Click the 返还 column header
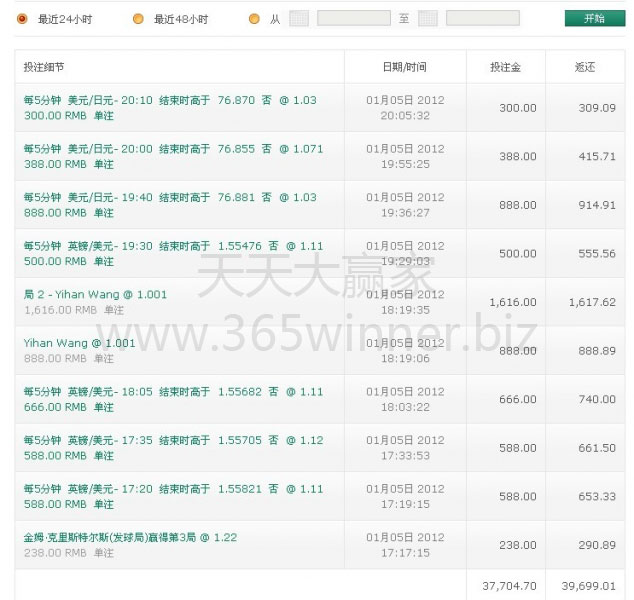Viewport: 634px width, 600px height. point(585,67)
